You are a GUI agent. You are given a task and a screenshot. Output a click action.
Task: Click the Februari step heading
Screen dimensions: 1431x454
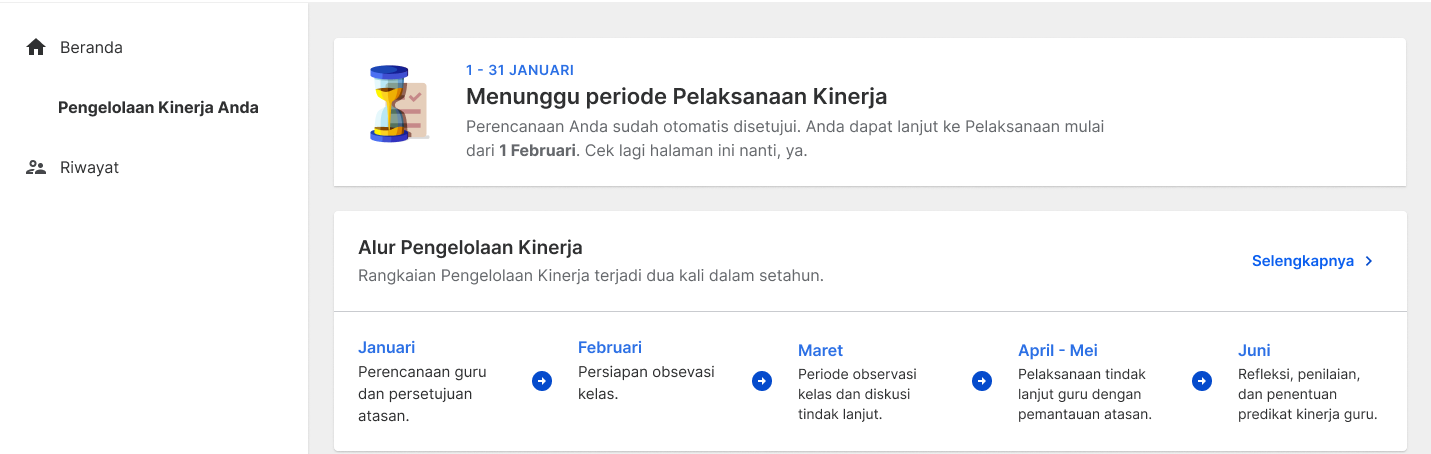(x=610, y=348)
